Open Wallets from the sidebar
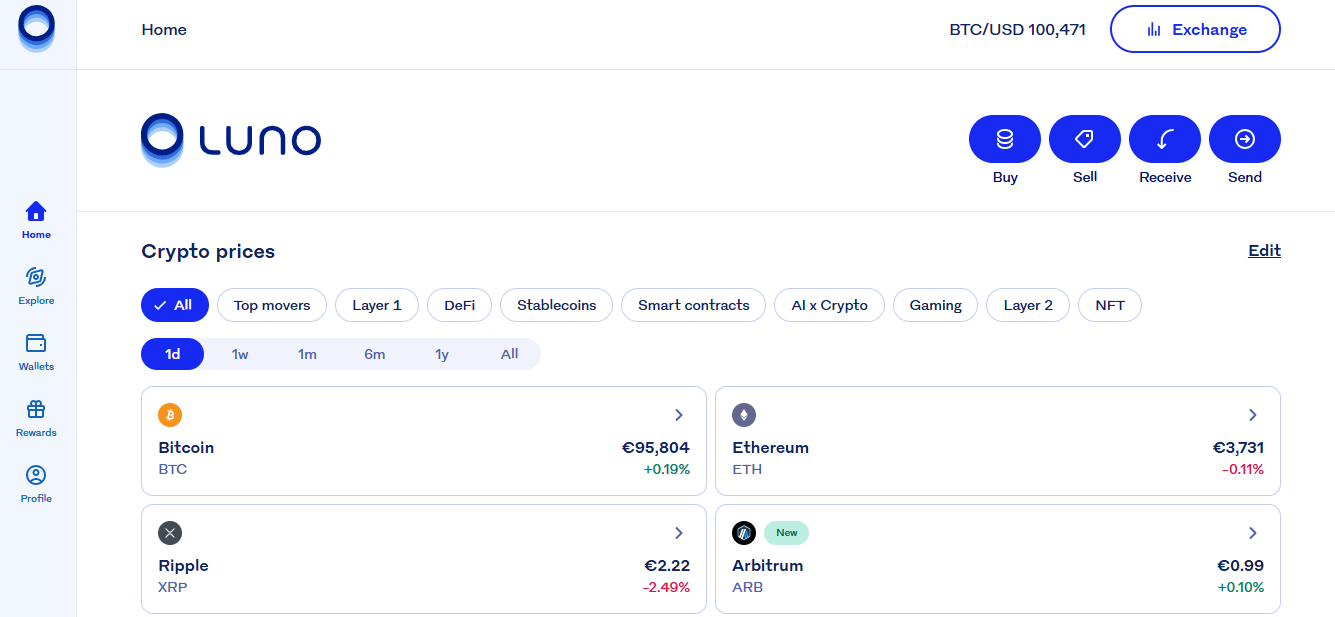The width and height of the screenshot is (1335, 617). pyautogui.click(x=36, y=350)
